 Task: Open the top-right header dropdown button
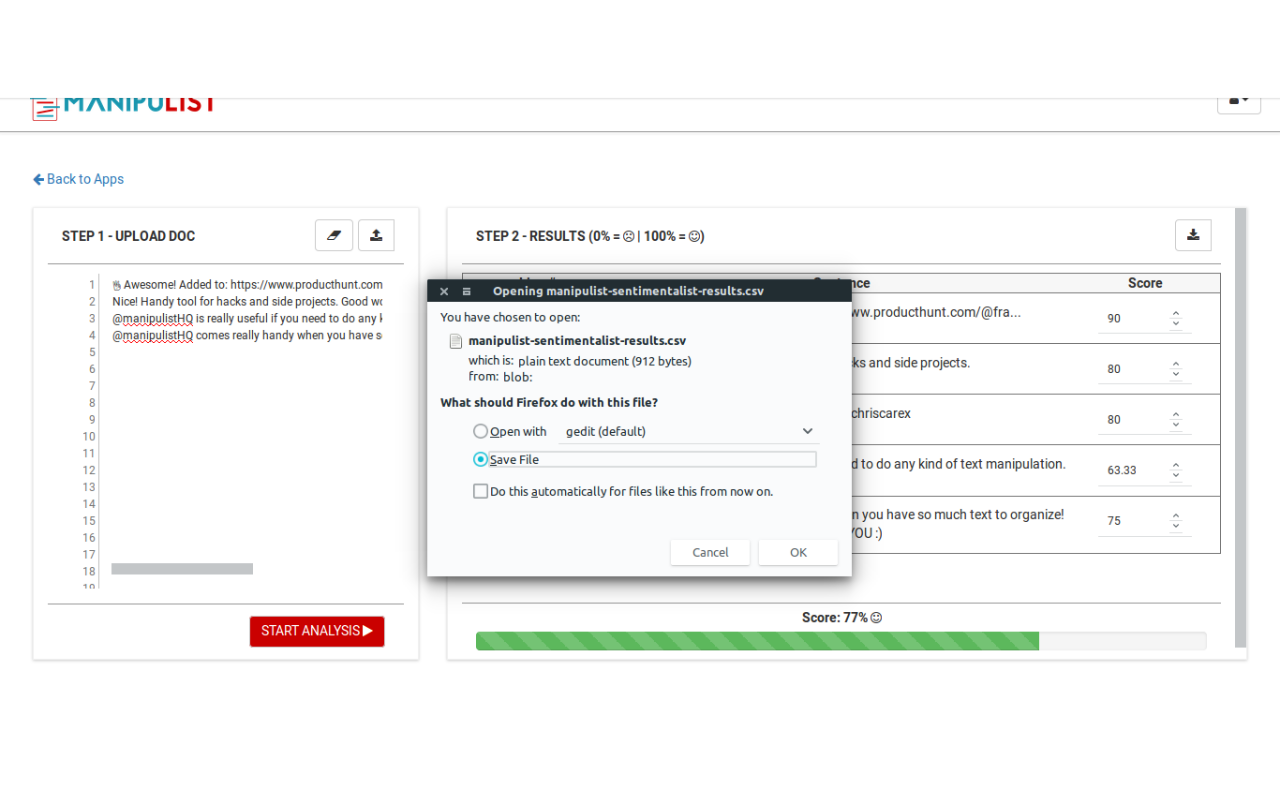pos(1239,100)
